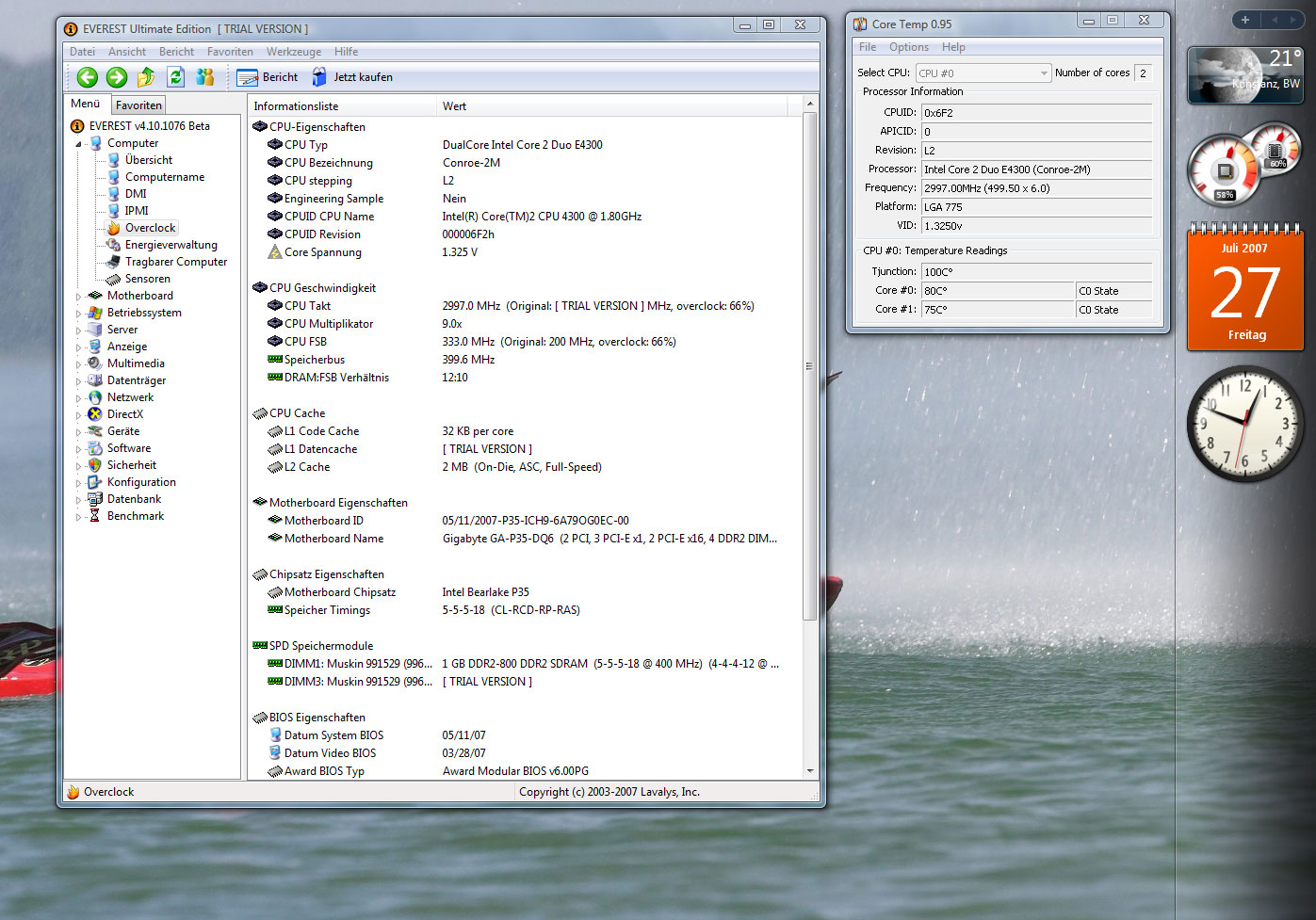Screen dimensions: 1316x920
Task: Select the Award BIOS Typ row
Action: pyautogui.click(x=525, y=771)
